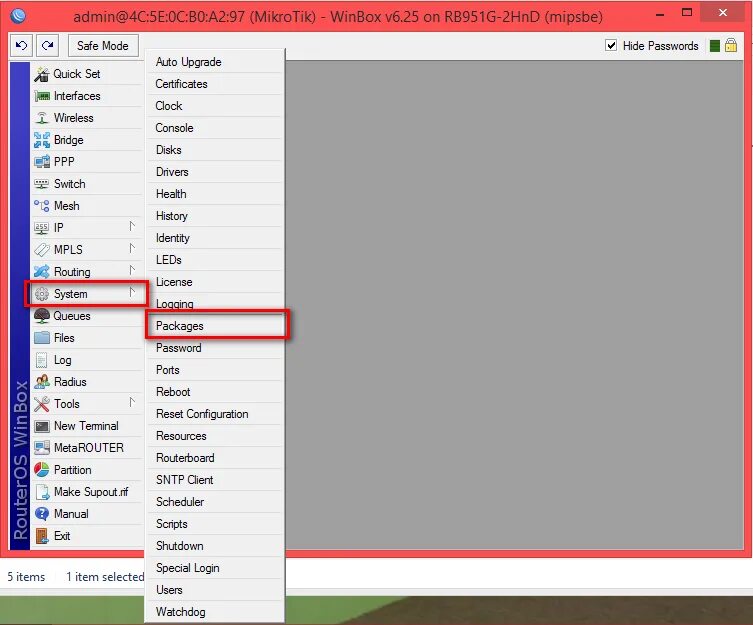Click the WinBox title bar app icon
Viewport: 753px width, 625px height.
point(18,16)
